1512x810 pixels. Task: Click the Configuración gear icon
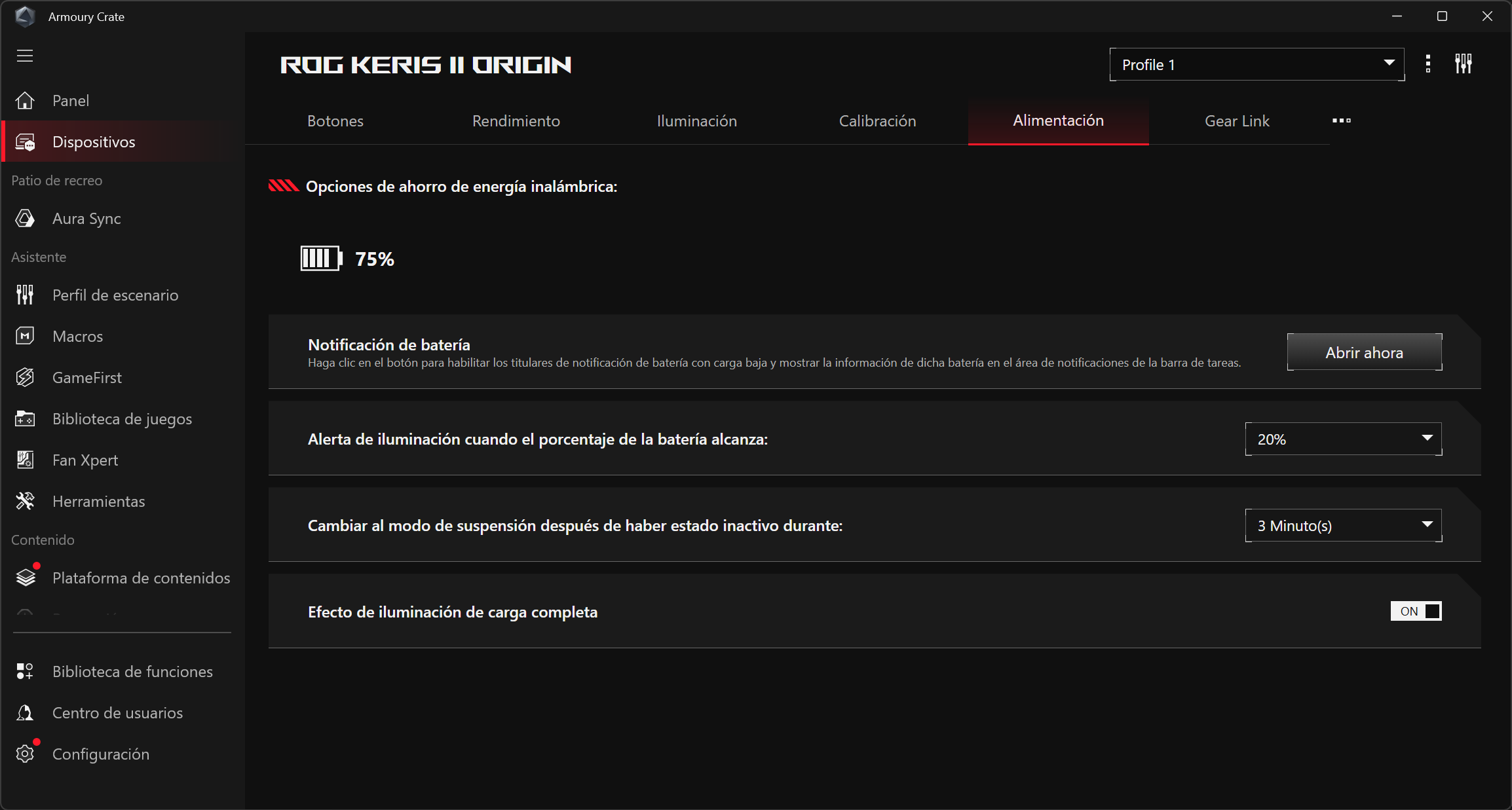(x=25, y=754)
